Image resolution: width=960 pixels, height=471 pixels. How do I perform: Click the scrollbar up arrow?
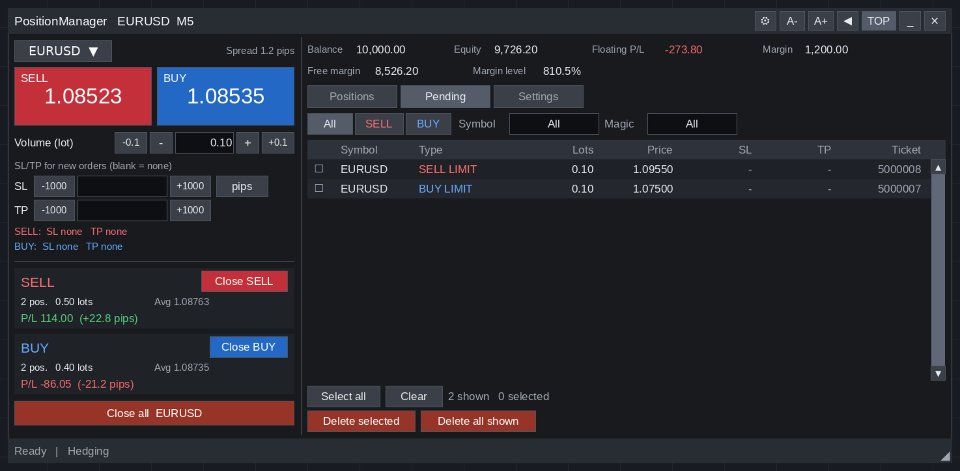pyautogui.click(x=938, y=167)
